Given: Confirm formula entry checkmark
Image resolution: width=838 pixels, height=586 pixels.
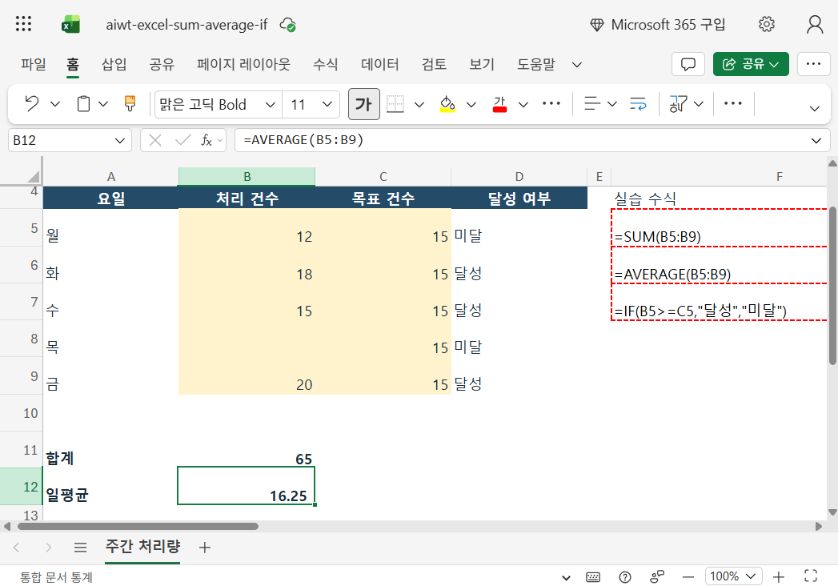Looking at the screenshot, I should [x=183, y=140].
